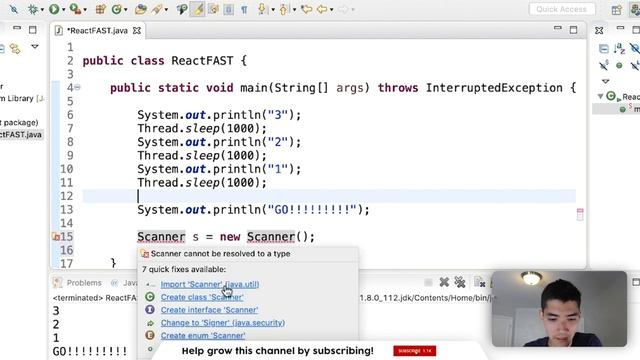Toggle Word Wrap in toolbar
The height and width of the screenshot is (360, 640).
tap(213, 9)
